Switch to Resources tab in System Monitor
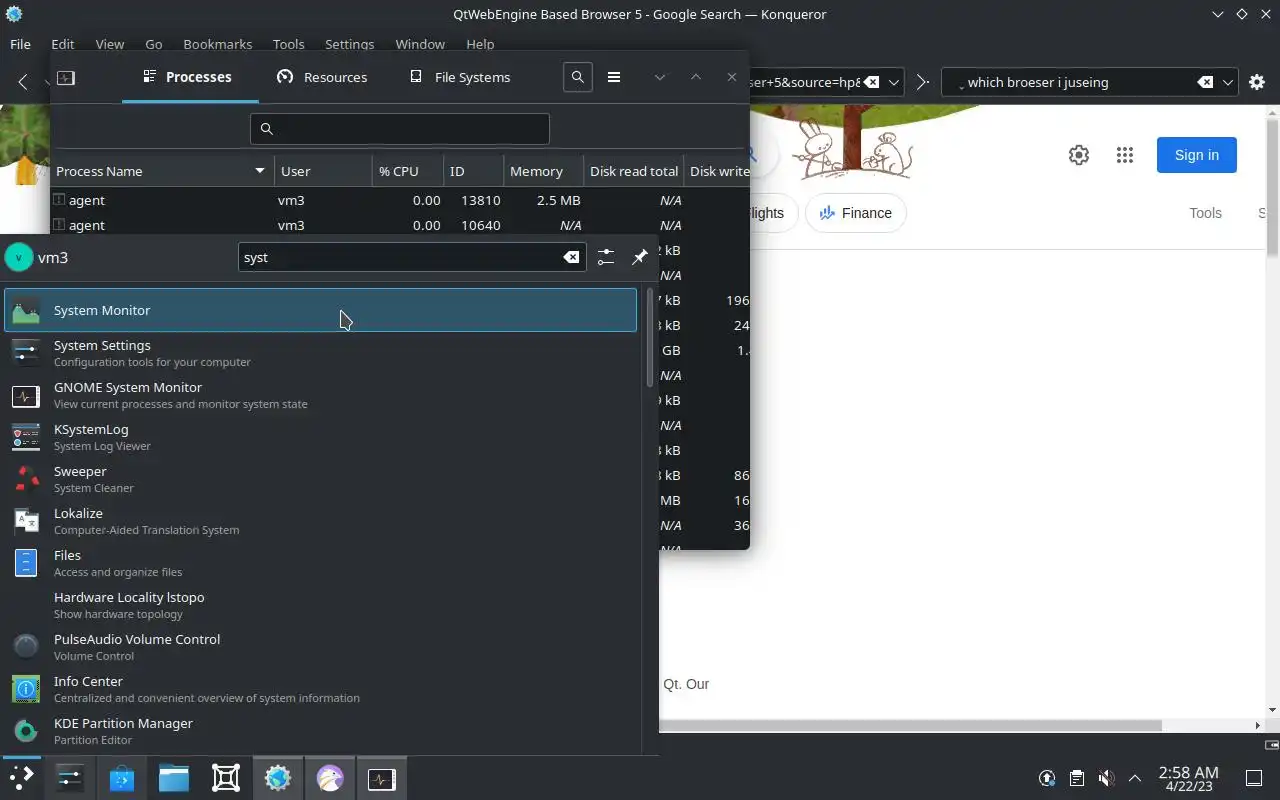The width and height of the screenshot is (1280, 800). click(322, 77)
